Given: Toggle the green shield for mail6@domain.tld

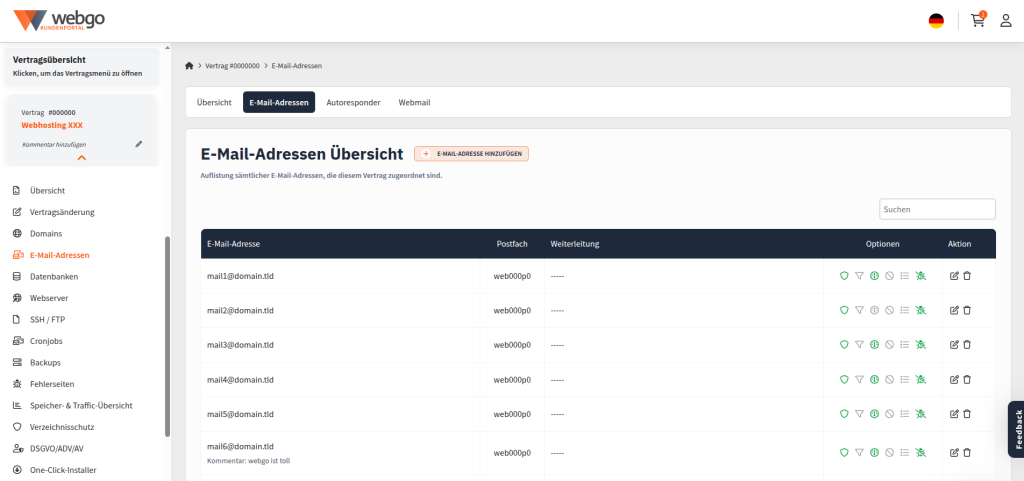Looking at the screenshot, I should click(844, 452).
